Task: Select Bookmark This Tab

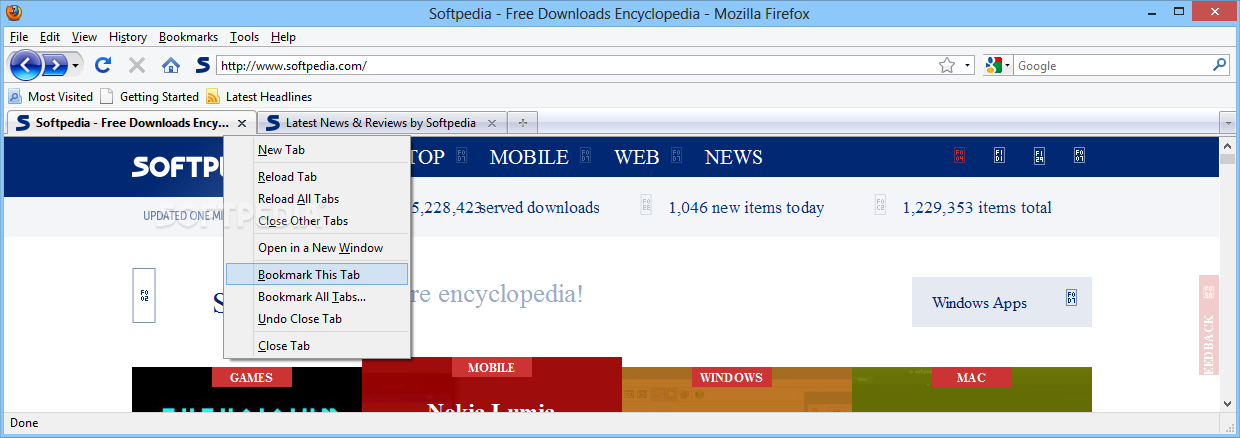Action: [317, 274]
